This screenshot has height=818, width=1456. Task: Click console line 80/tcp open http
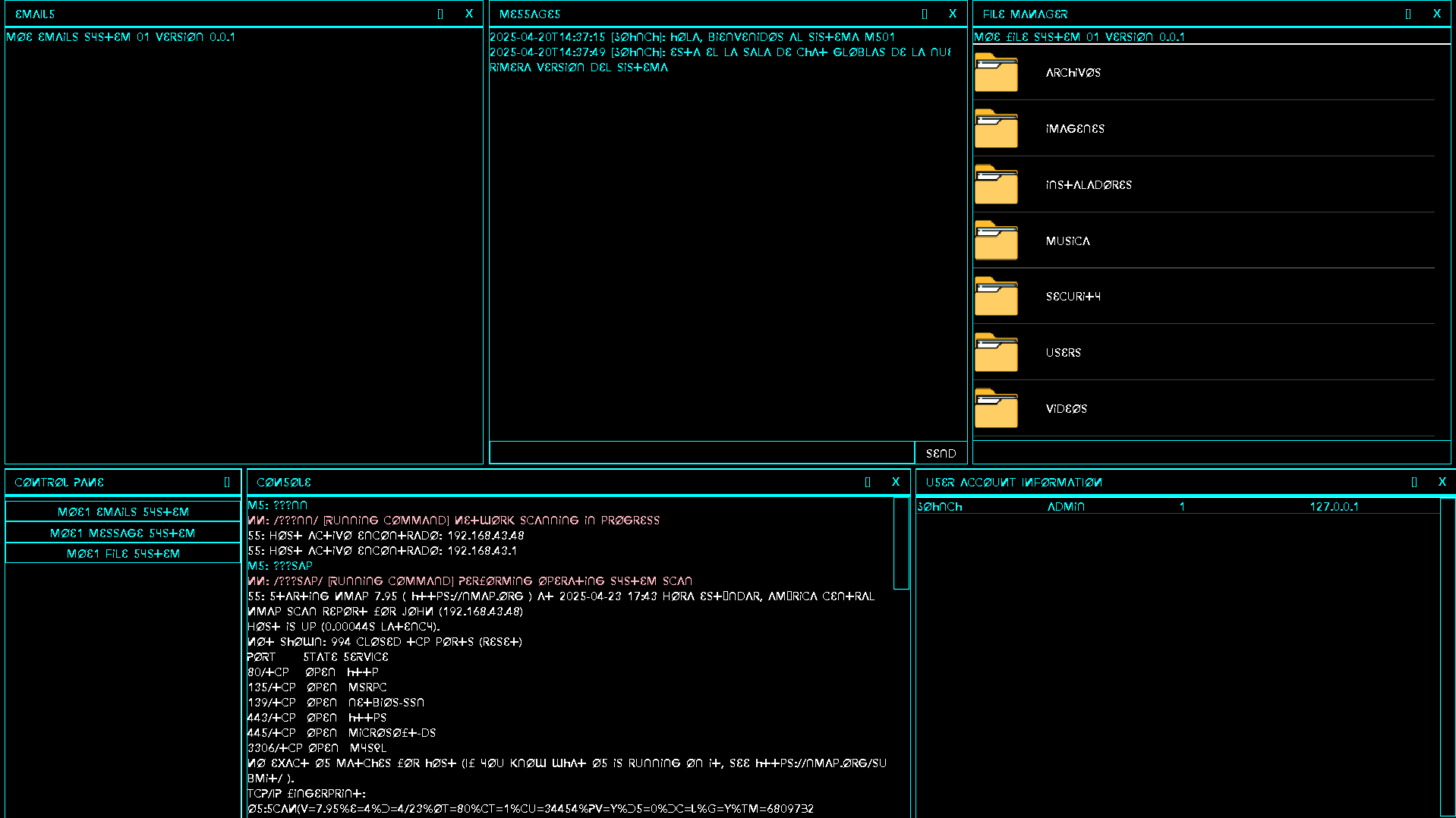click(x=313, y=672)
